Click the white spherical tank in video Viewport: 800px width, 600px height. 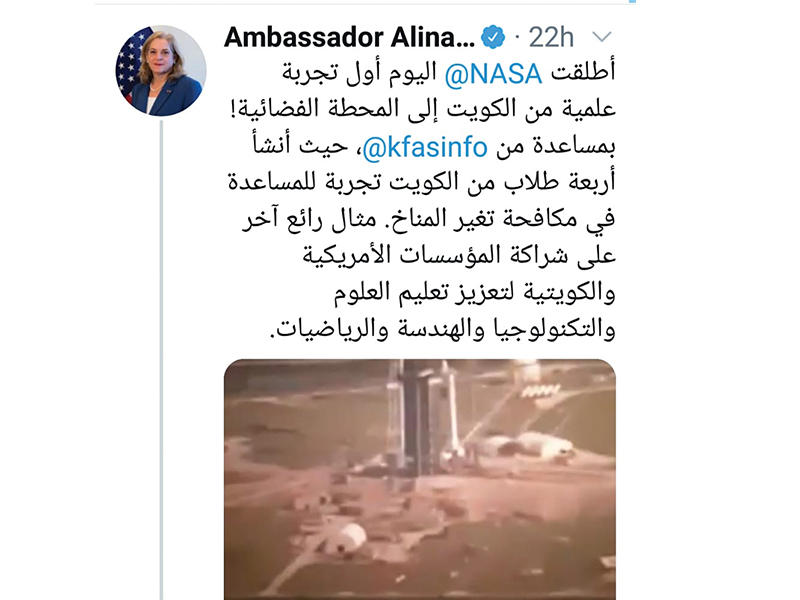coord(349,537)
